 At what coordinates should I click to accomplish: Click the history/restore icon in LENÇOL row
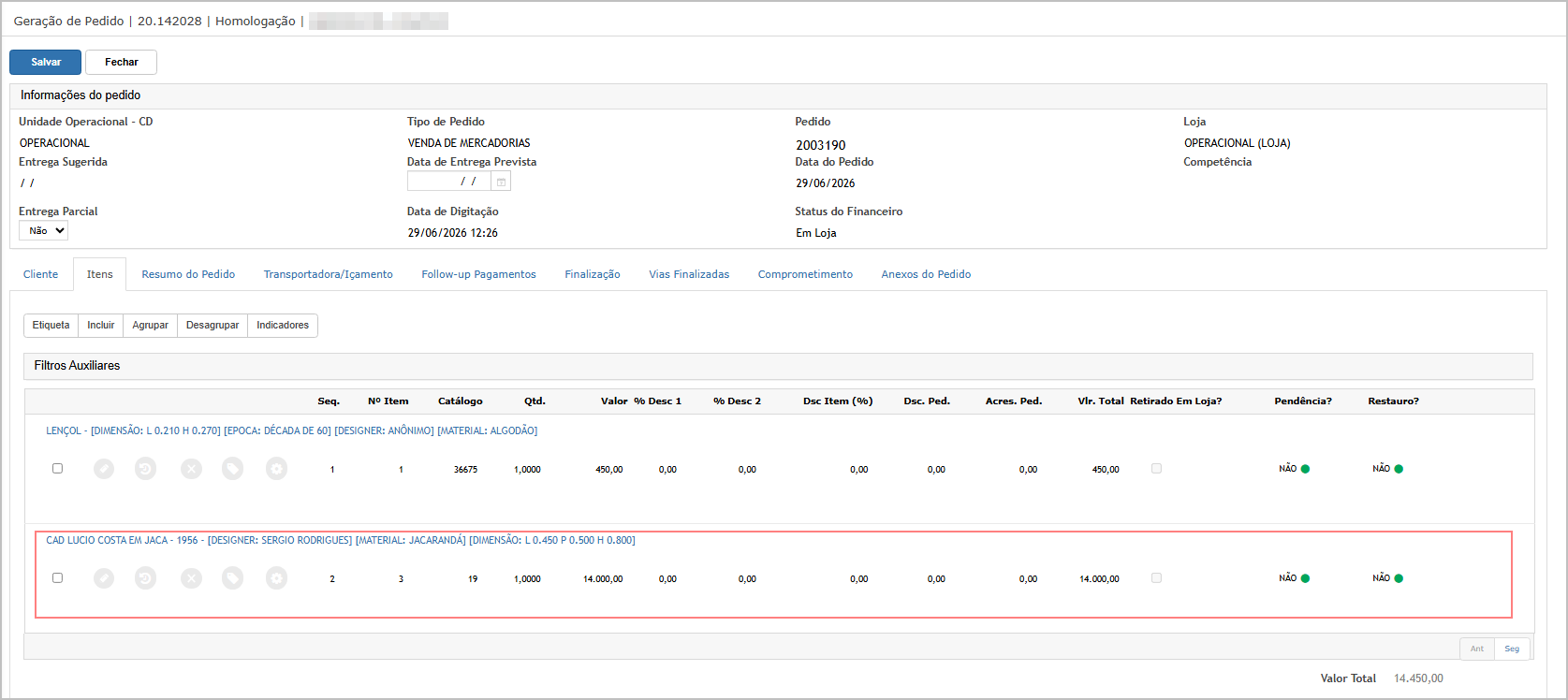[145, 469]
